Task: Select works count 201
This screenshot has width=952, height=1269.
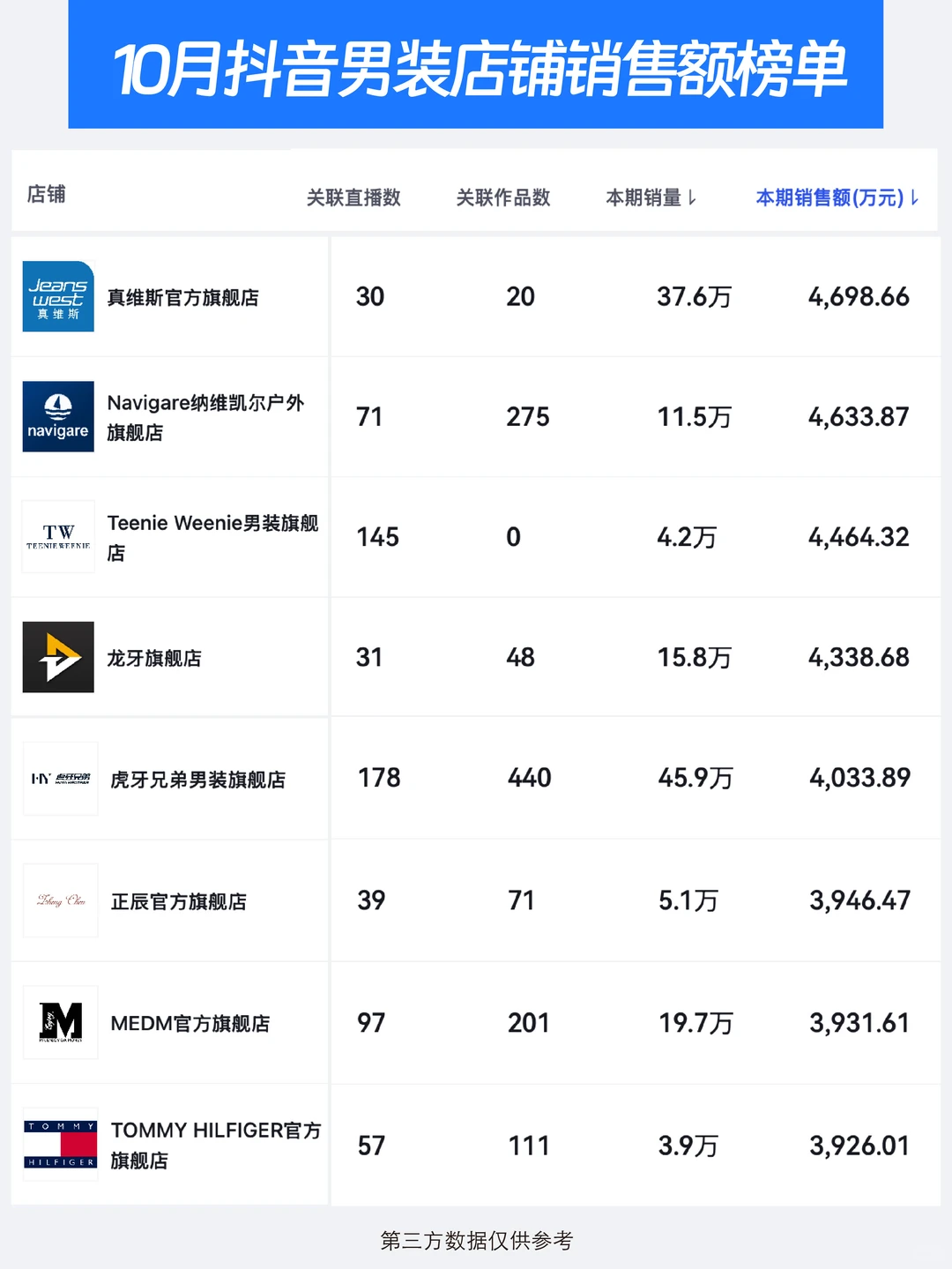Action: 529,1023
